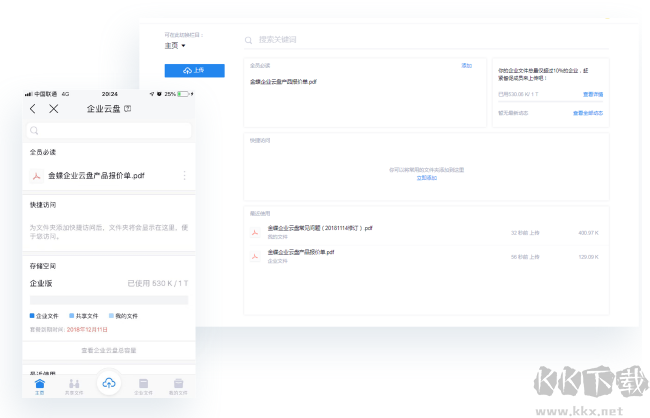Screen dimensions: 650x418
Task: Tap 查看企业云盘总容量 link on mobile
Action: click(109, 351)
